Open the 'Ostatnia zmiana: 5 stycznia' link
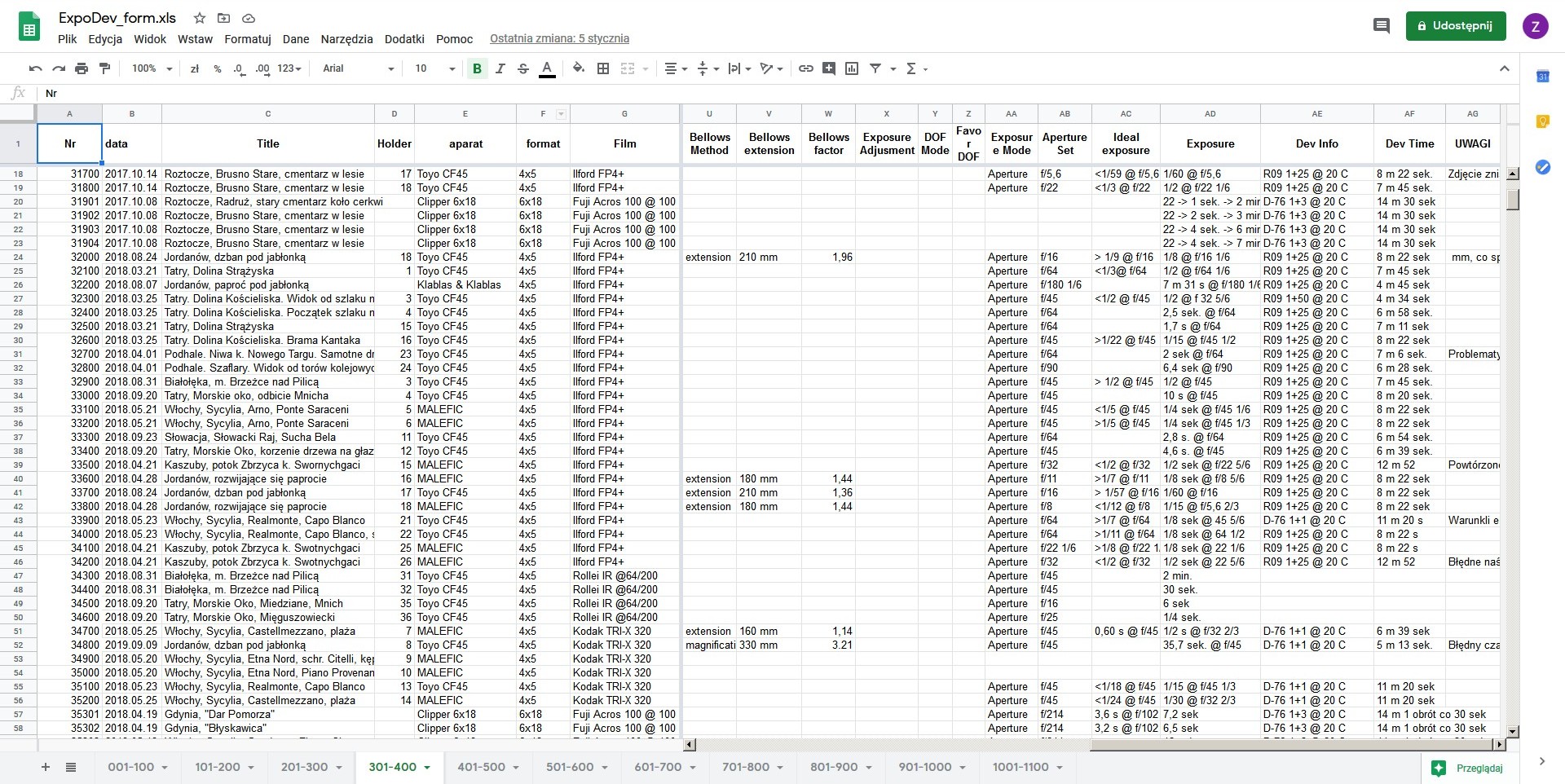This screenshot has width=1565, height=784. (559, 39)
